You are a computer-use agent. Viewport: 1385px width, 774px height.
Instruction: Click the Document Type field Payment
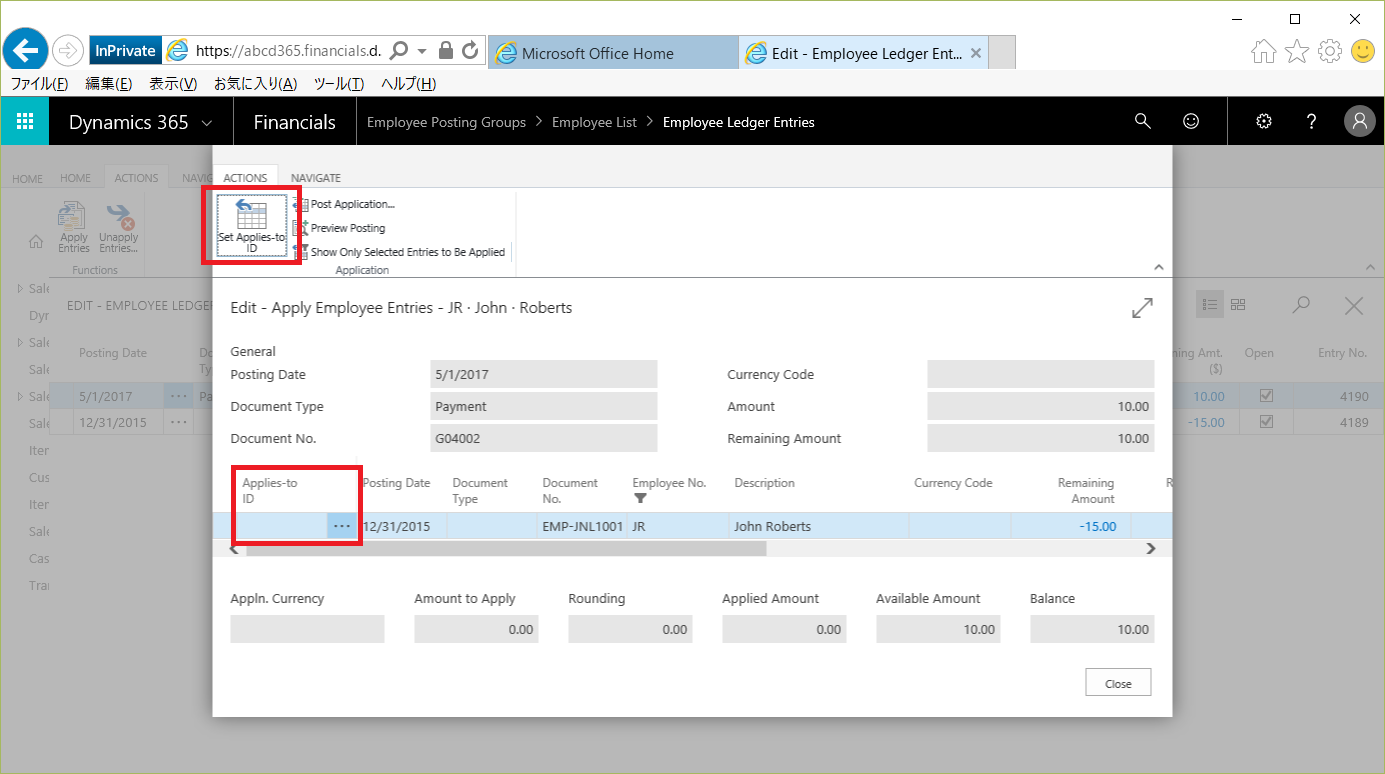point(544,407)
